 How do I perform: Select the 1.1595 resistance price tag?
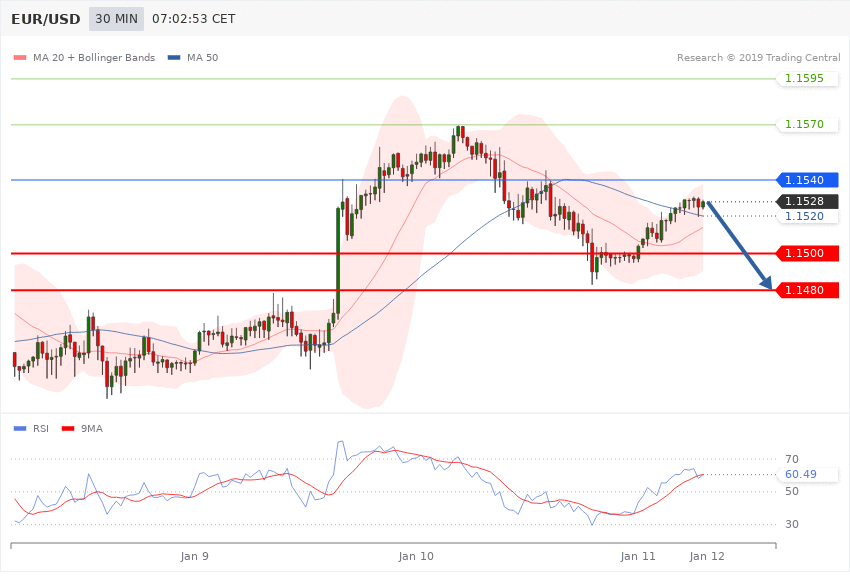(808, 79)
